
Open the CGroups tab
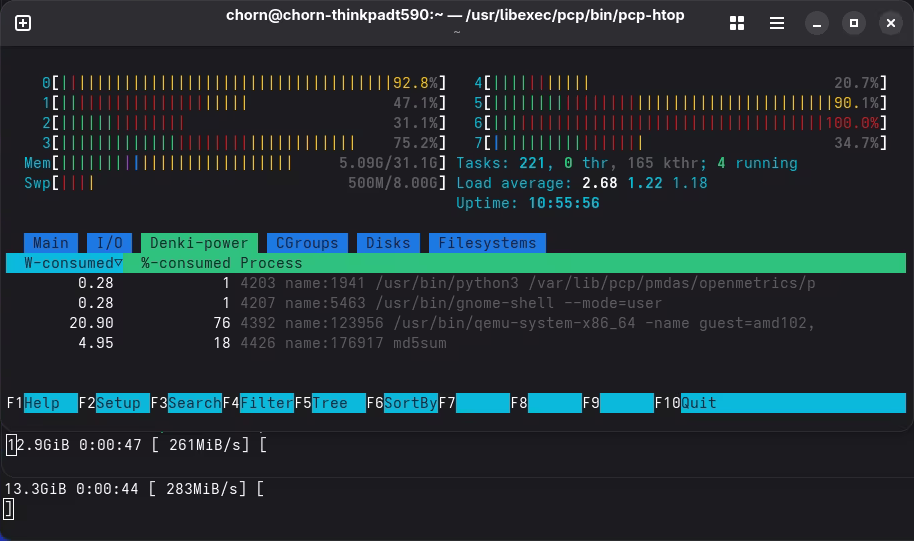(x=307, y=243)
